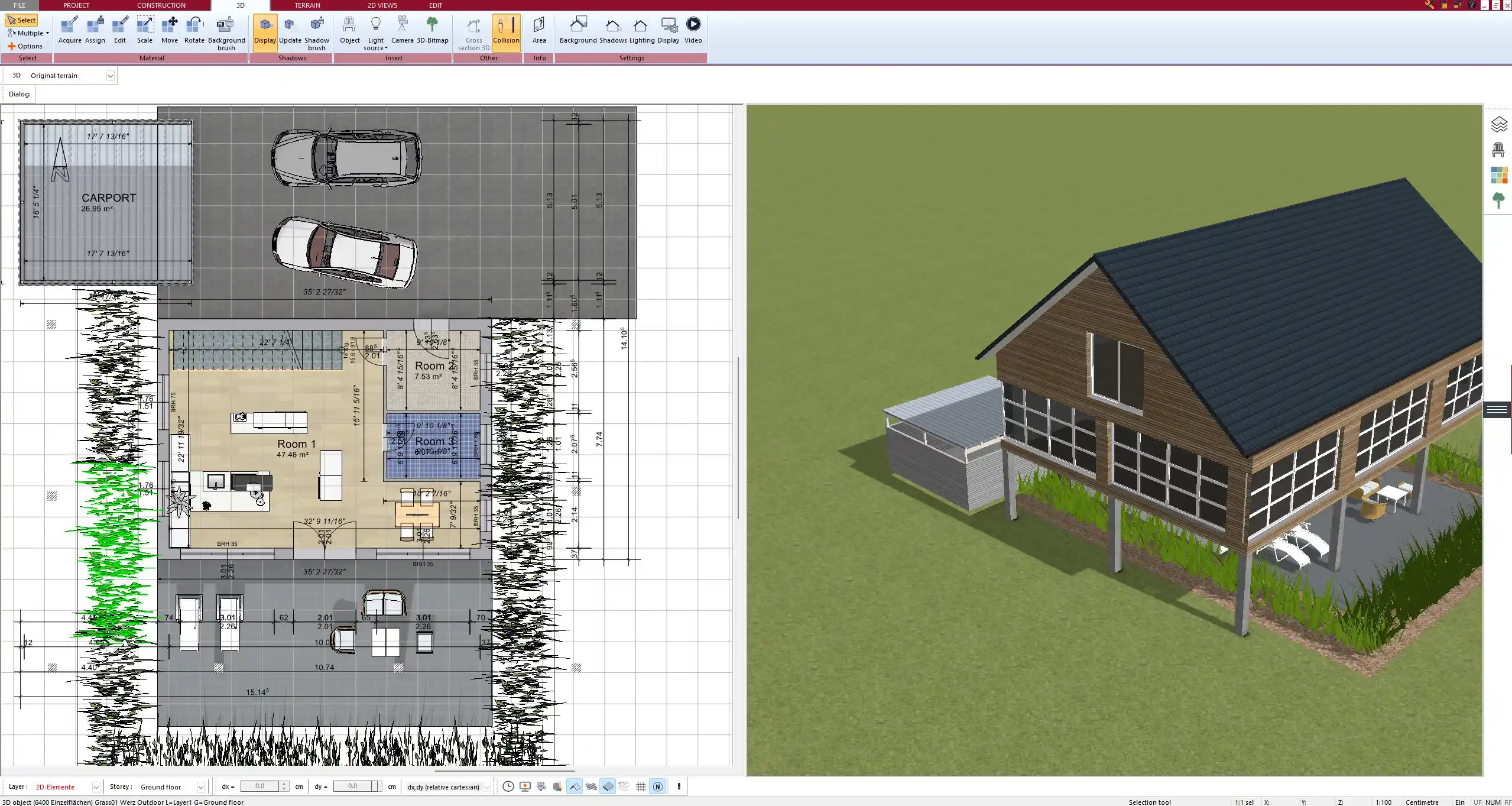
Task: Open the plants catalog in the right sidebar
Action: pos(1500,200)
